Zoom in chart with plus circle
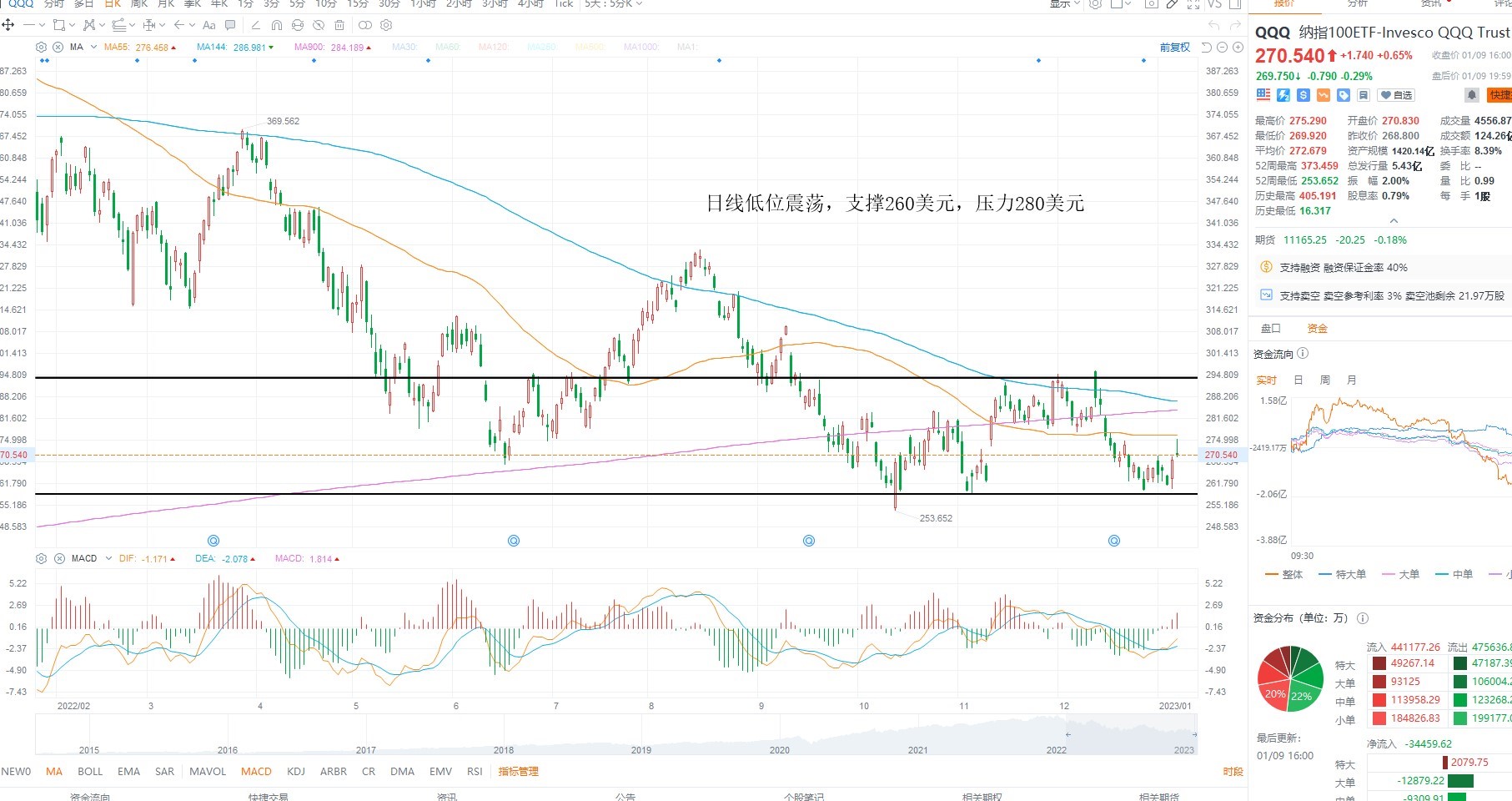 [x=1238, y=48]
